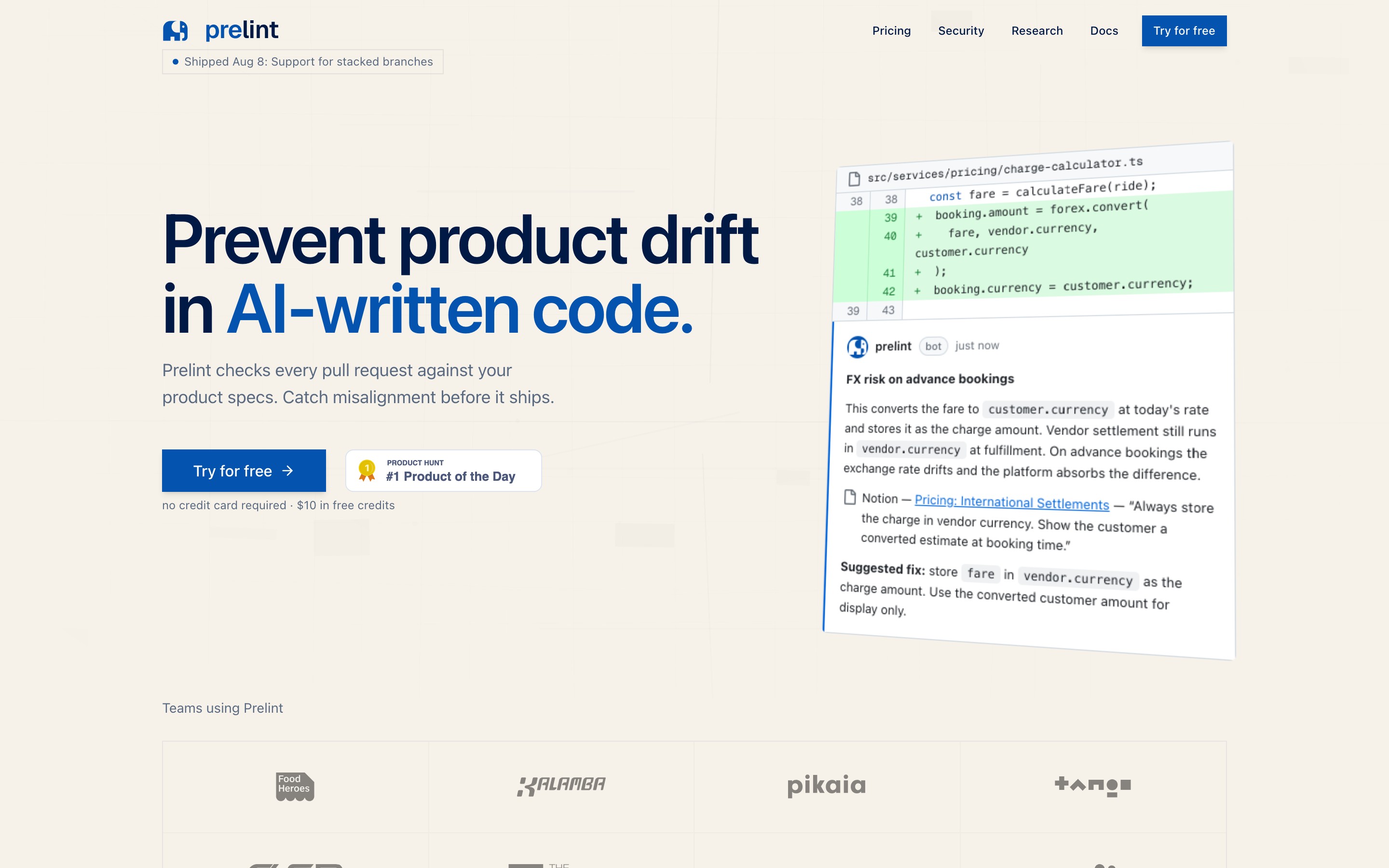This screenshot has height=868, width=1389.
Task: Click the pikaia logo
Action: point(827,786)
